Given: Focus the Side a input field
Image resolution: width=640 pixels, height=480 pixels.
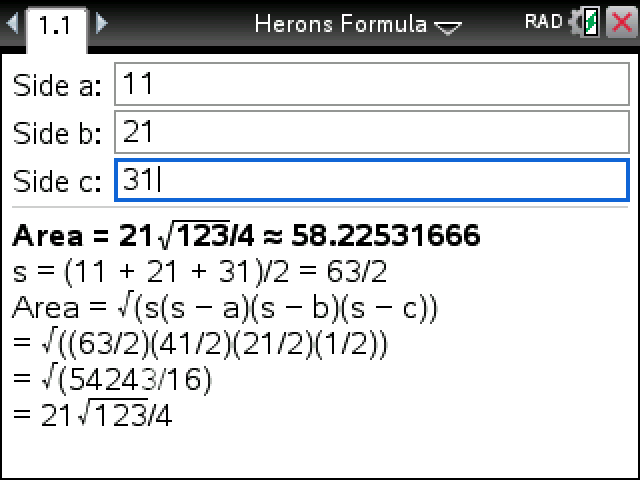Looking at the screenshot, I should 372,84.
